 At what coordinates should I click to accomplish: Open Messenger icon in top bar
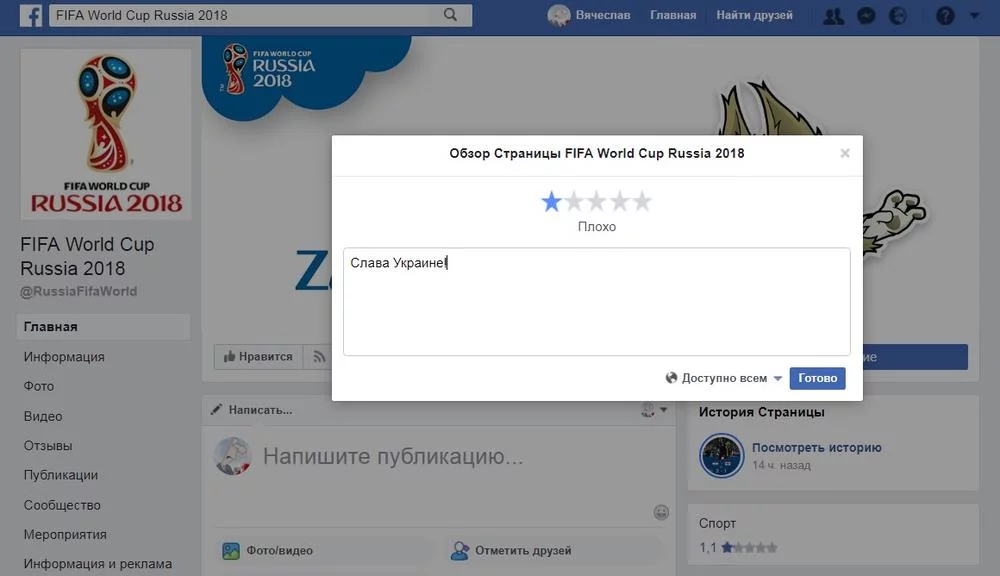[866, 16]
